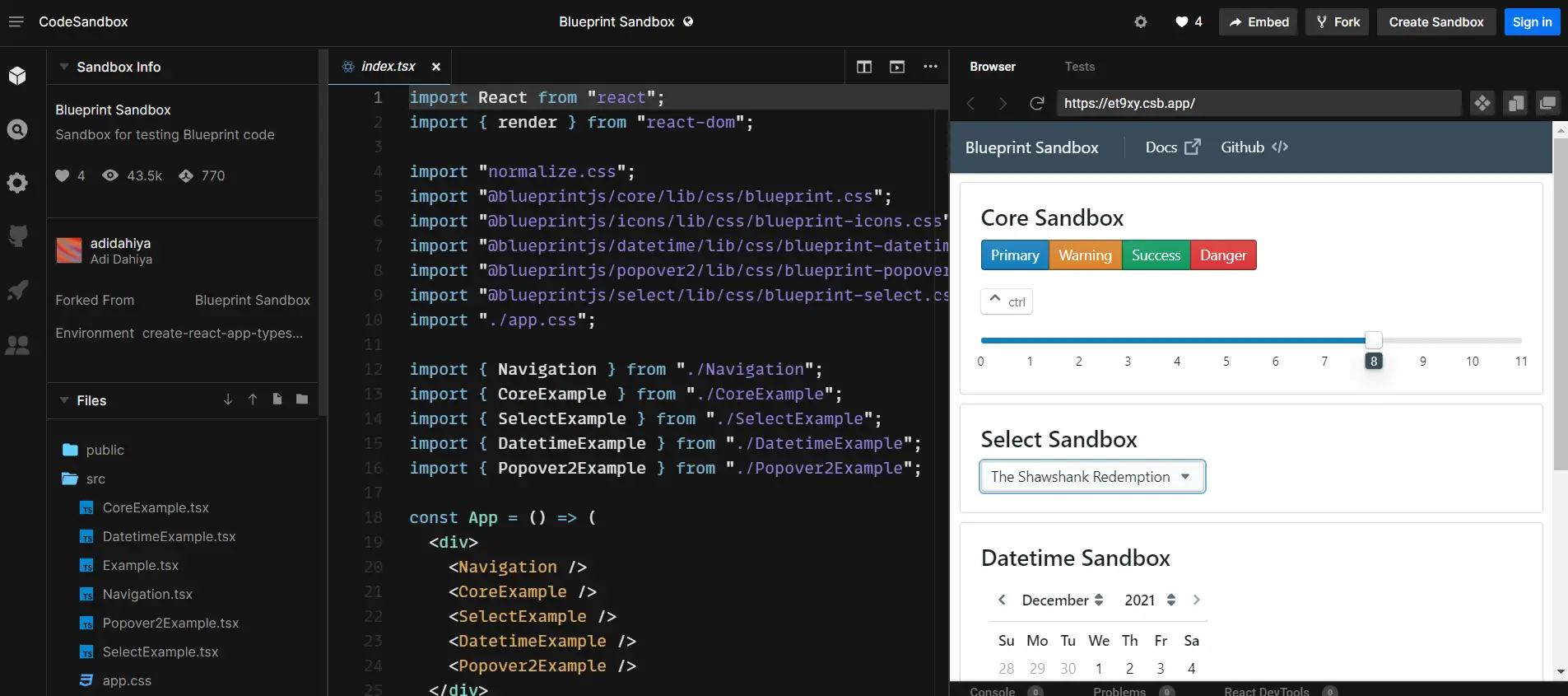Image resolution: width=1568 pixels, height=696 pixels.
Task: Like the sandbox with the heart counter
Action: pyautogui.click(x=1189, y=21)
